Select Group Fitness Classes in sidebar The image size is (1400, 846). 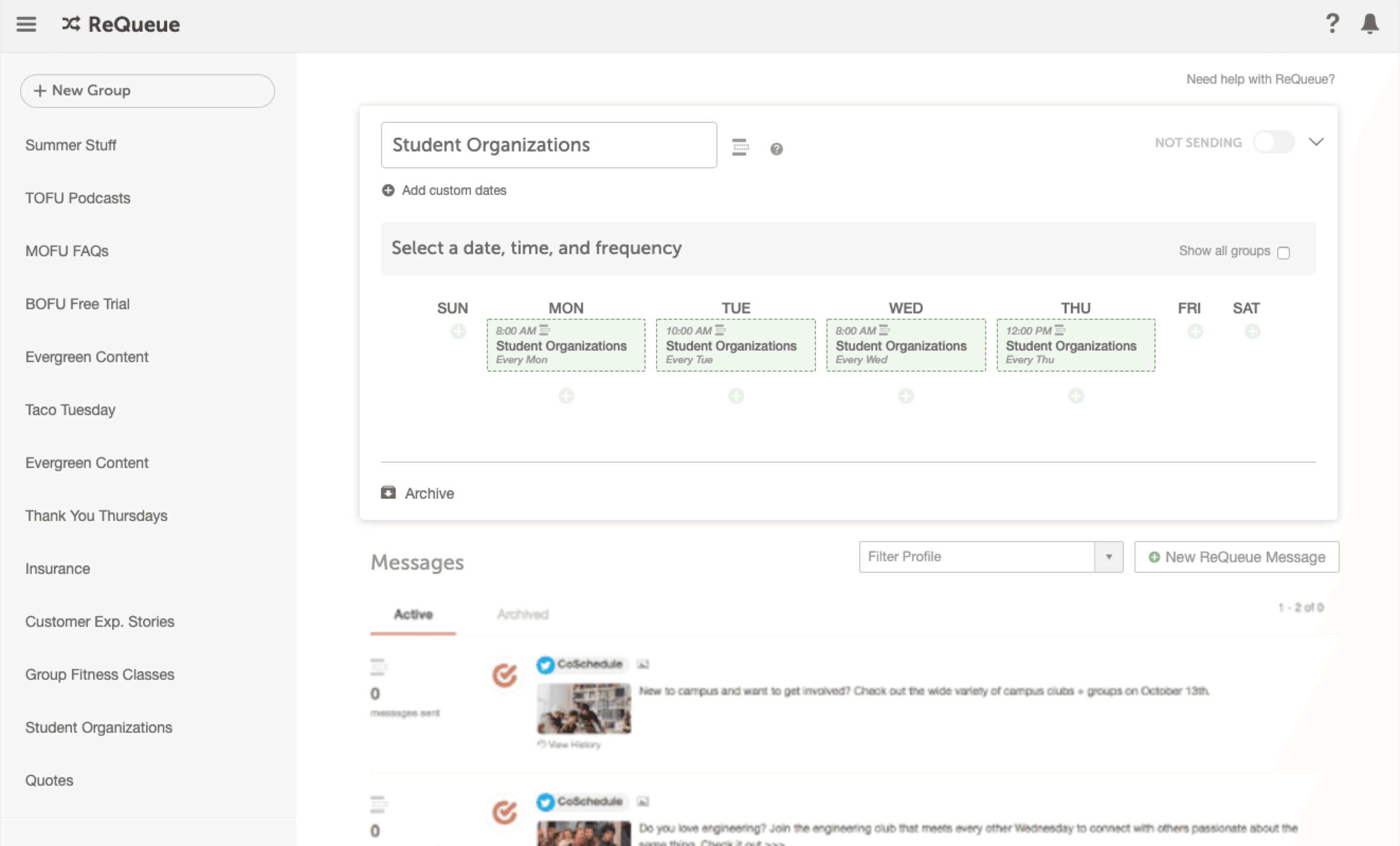tap(99, 674)
